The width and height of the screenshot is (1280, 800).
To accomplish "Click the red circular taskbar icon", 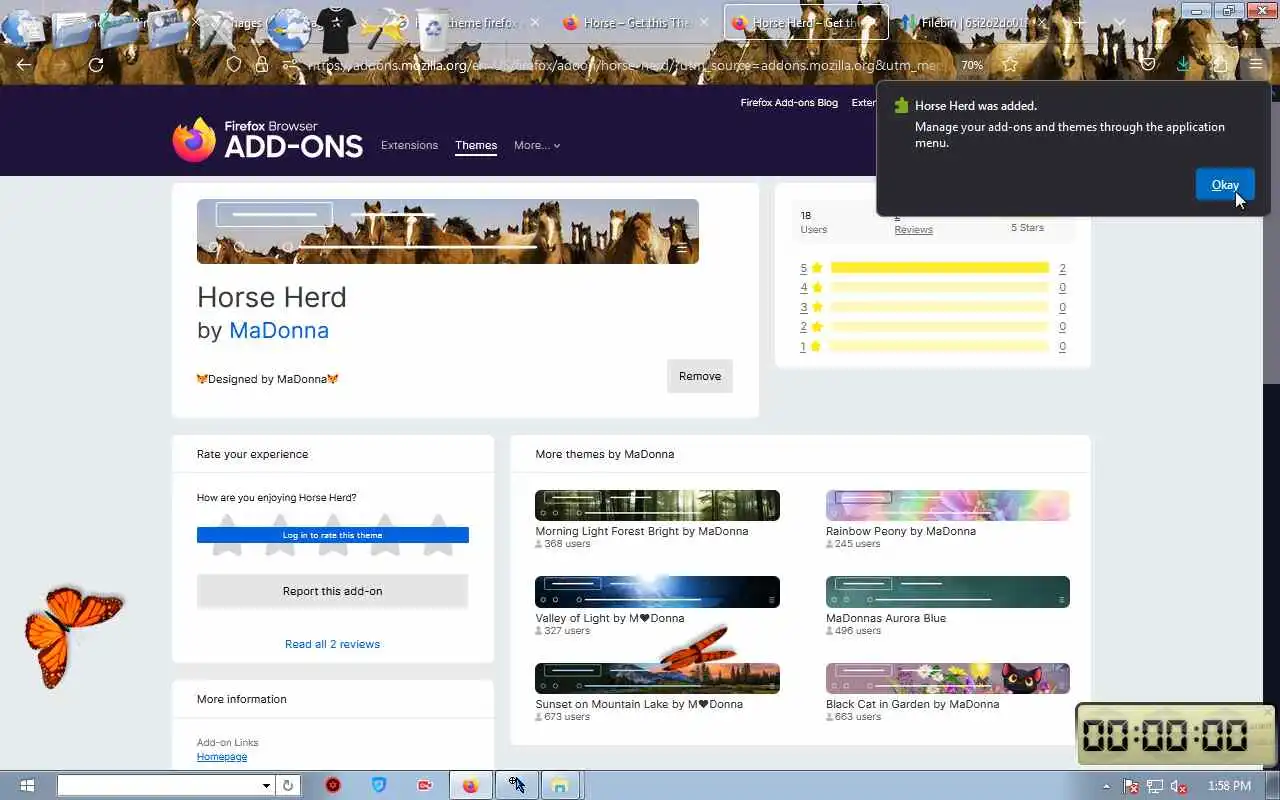I will 333,786.
